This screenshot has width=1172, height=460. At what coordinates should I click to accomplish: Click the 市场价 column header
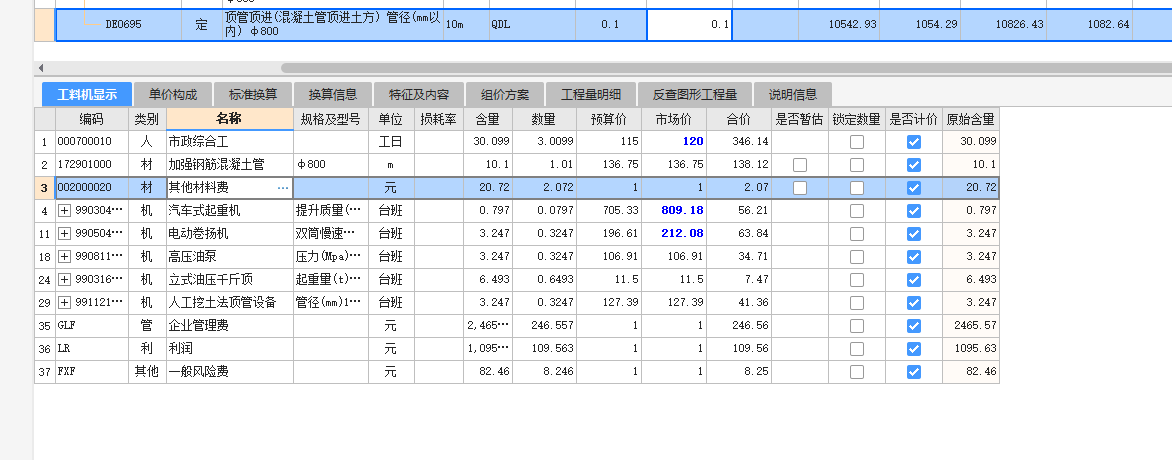click(x=673, y=119)
